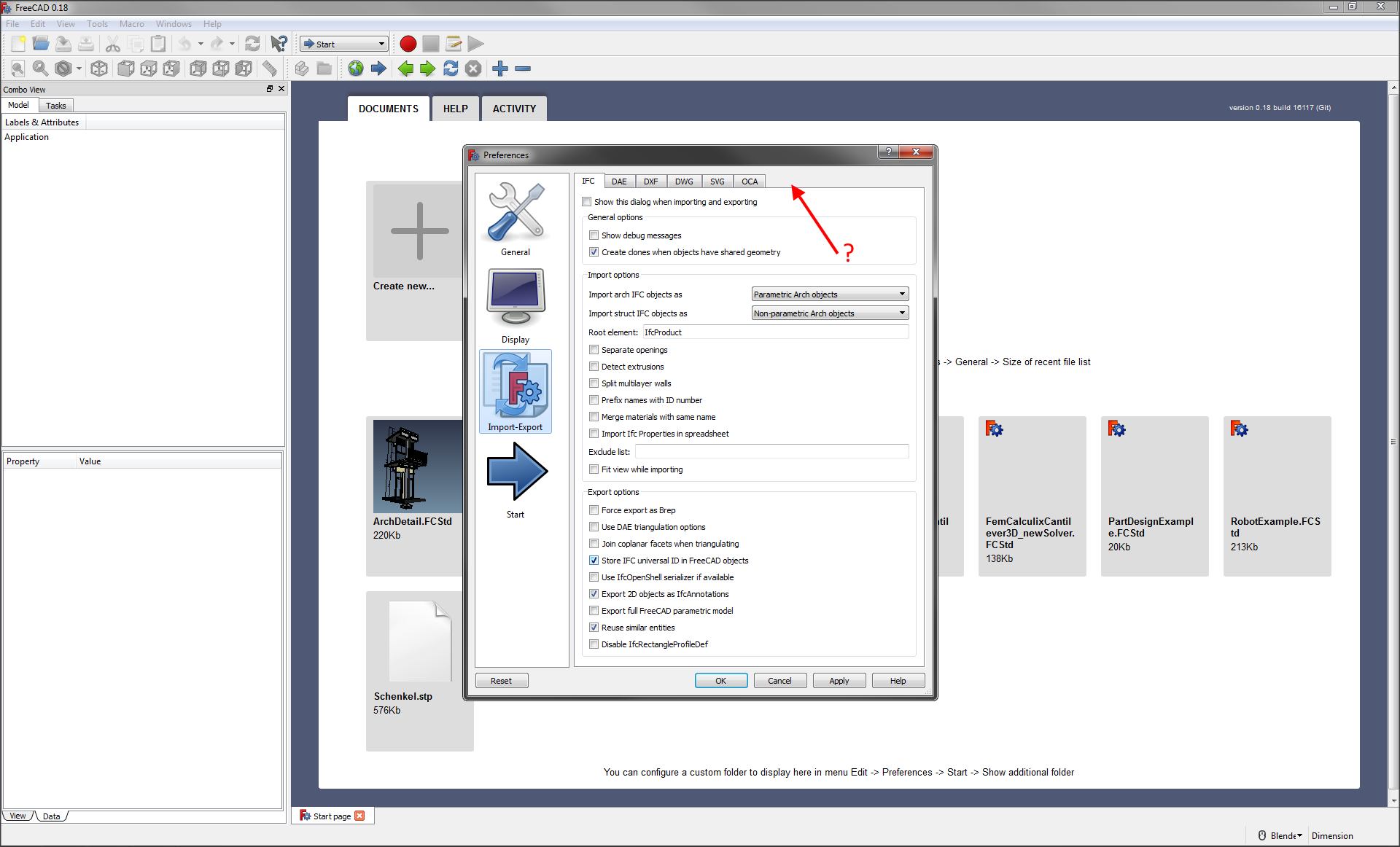The image size is (1400, 847).
Task: Run macro with the play triangle icon
Action: click(x=476, y=44)
